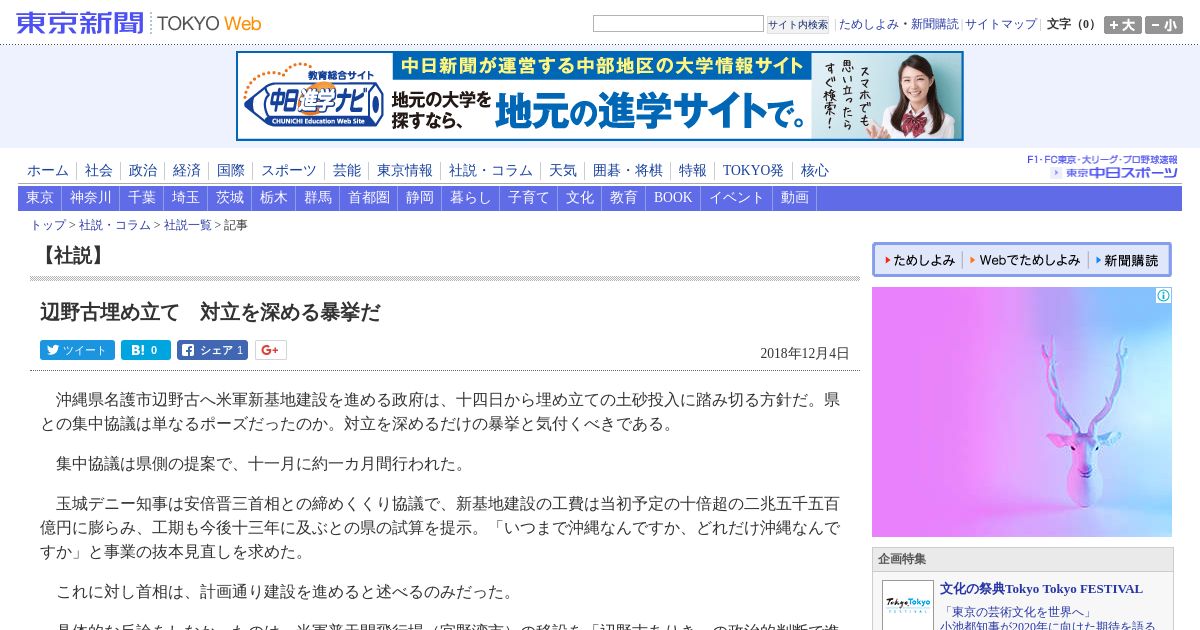Open the 社説・コラム menu item
The width and height of the screenshot is (1200, 630).
pos(491,171)
